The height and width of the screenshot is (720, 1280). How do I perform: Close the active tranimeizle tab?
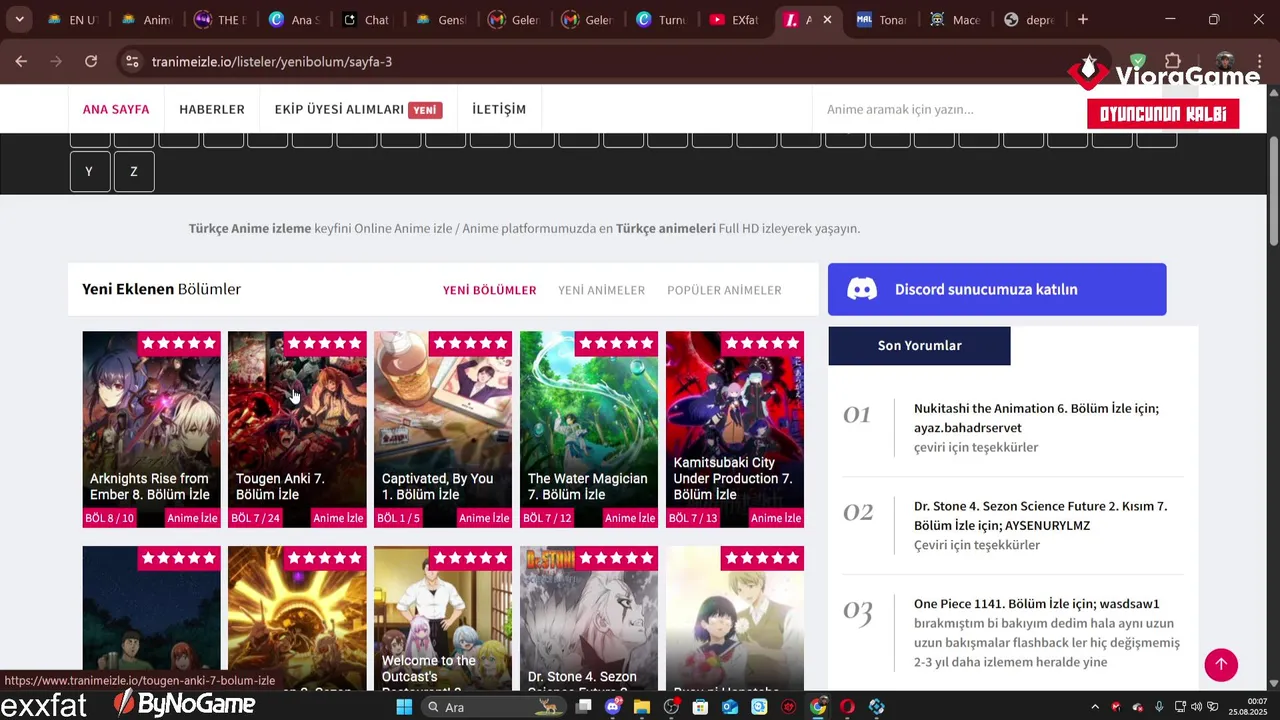(x=827, y=20)
